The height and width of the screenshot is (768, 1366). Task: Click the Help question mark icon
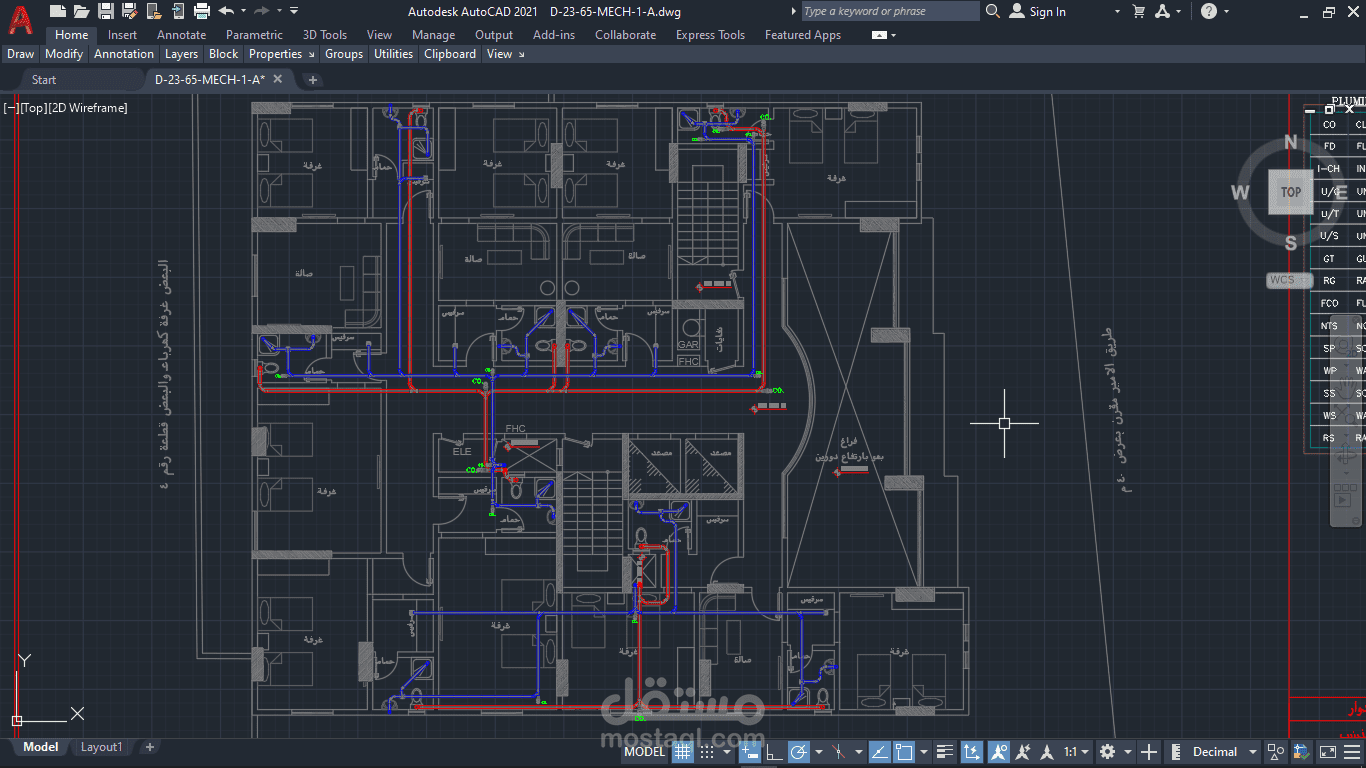click(1209, 11)
